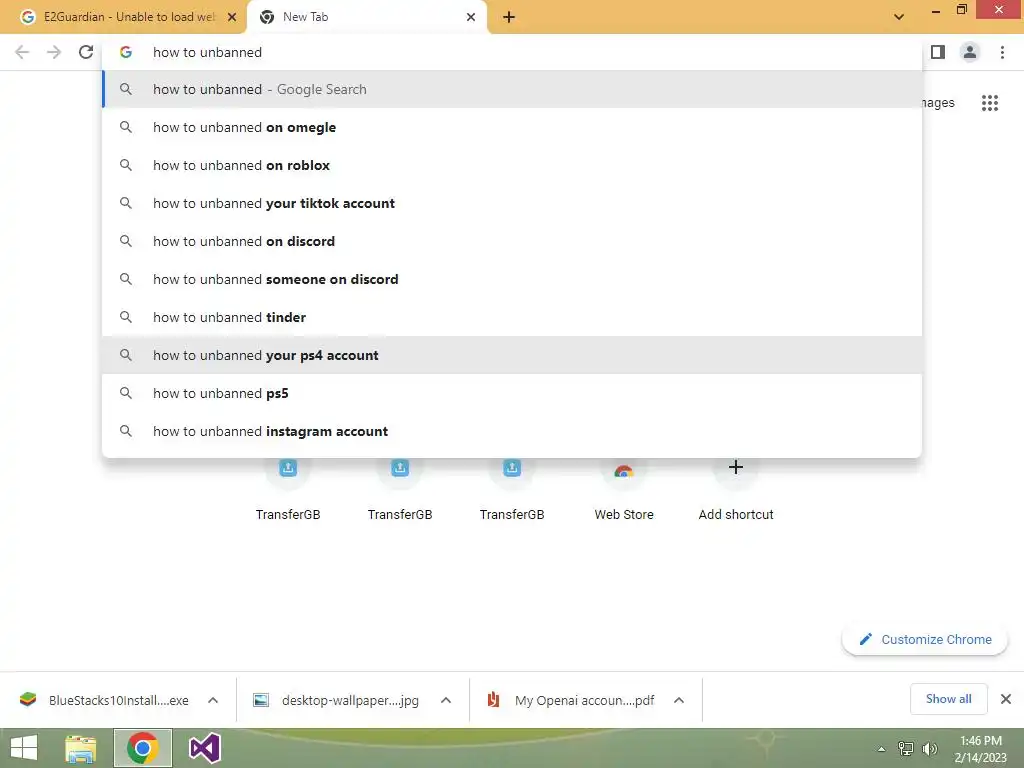1024x768 pixels.
Task: Select 'how to unbanned your tiktok account'
Action: click(x=512, y=203)
